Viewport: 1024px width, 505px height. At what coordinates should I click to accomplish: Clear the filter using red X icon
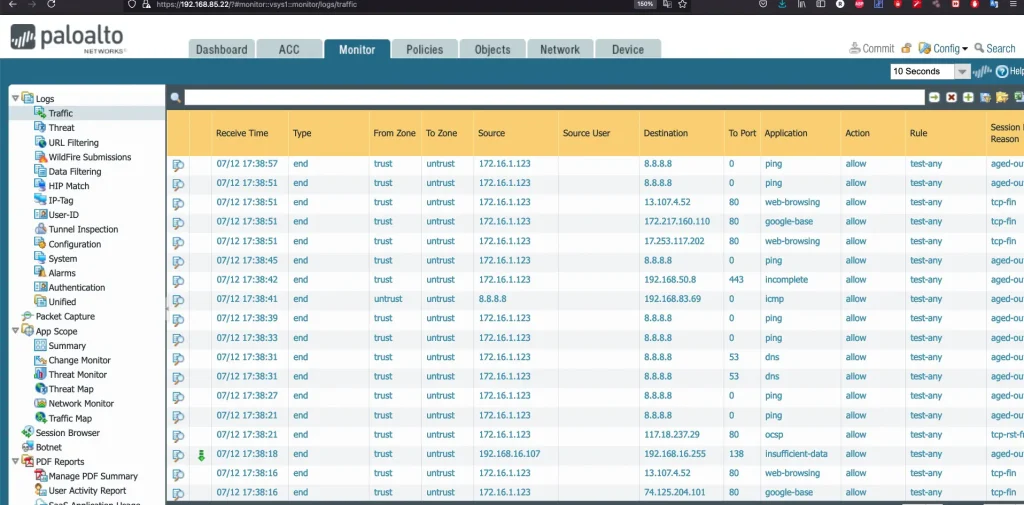point(951,97)
